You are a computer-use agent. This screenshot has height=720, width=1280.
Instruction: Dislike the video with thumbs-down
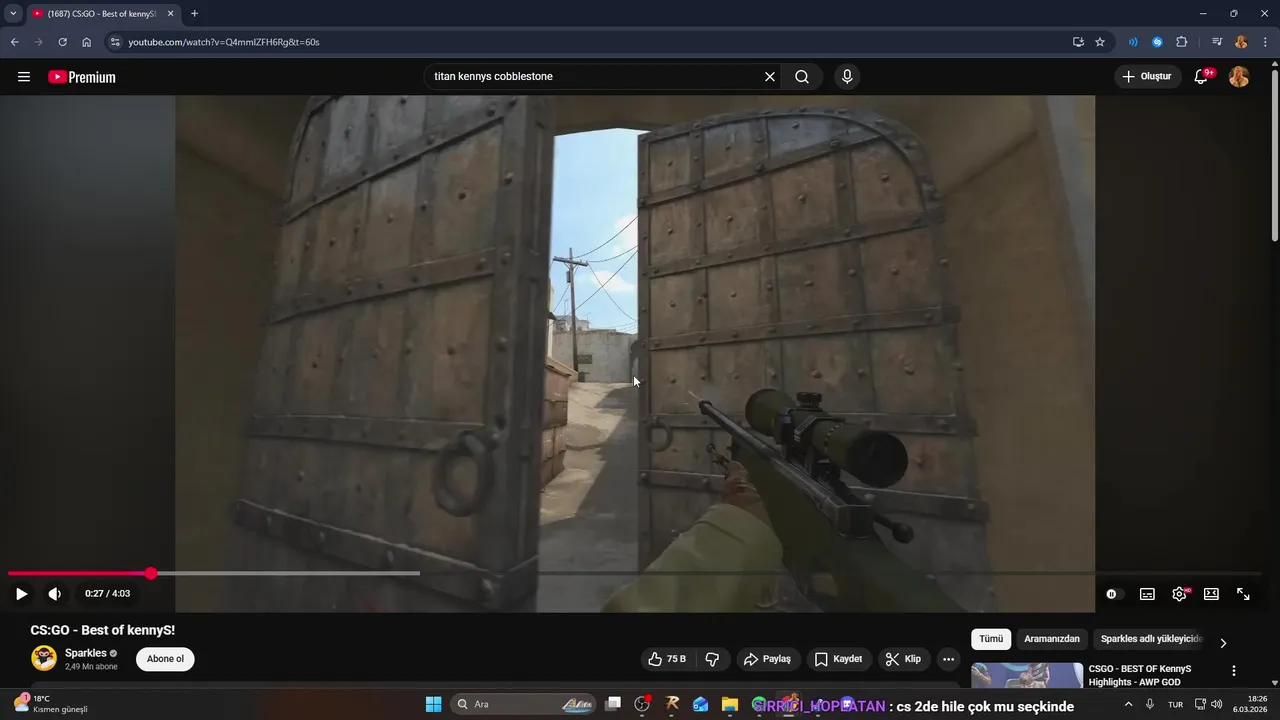pyautogui.click(x=712, y=659)
